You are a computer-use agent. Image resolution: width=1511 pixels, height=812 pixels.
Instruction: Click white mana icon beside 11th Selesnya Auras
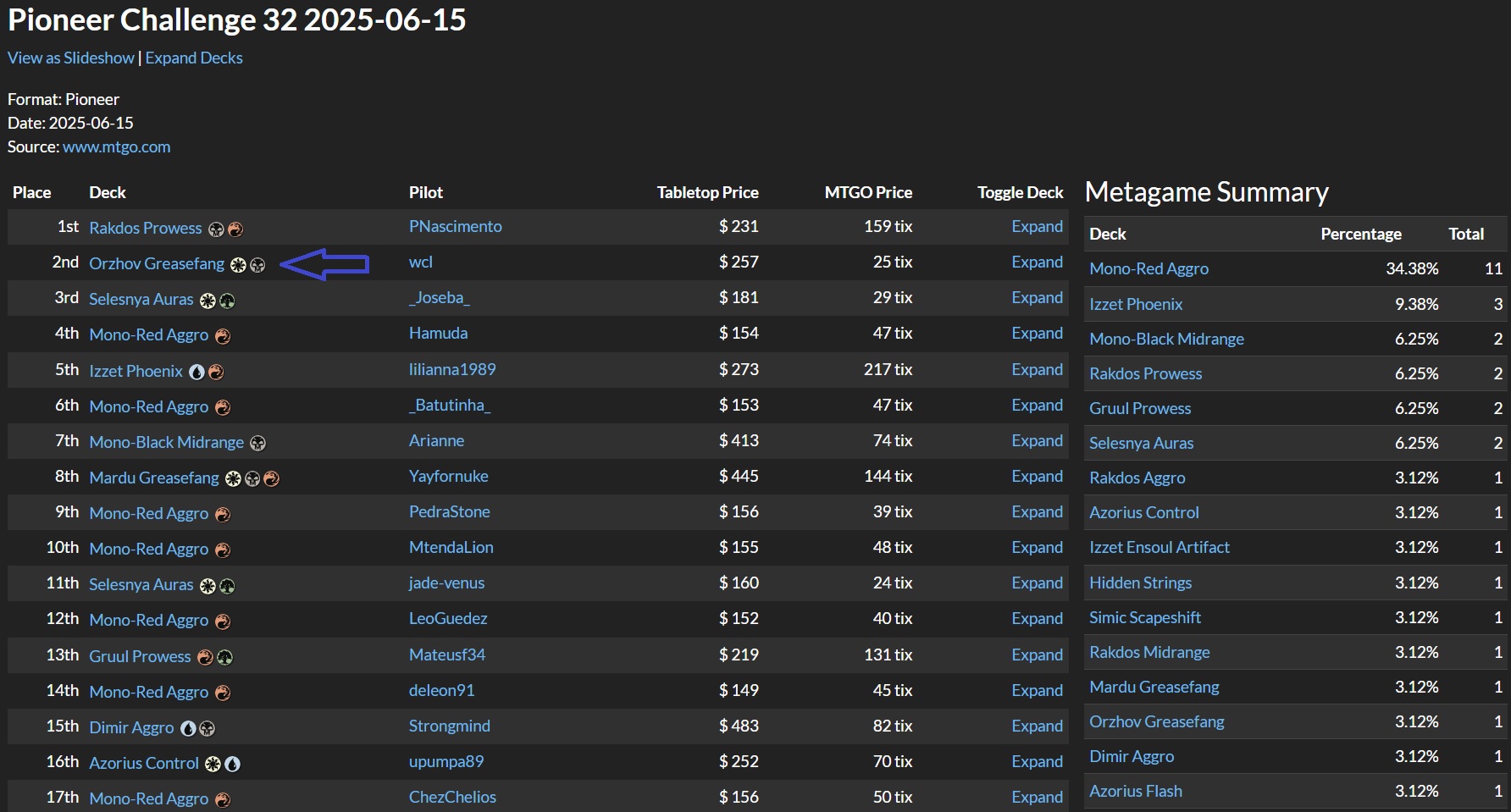pyautogui.click(x=208, y=586)
